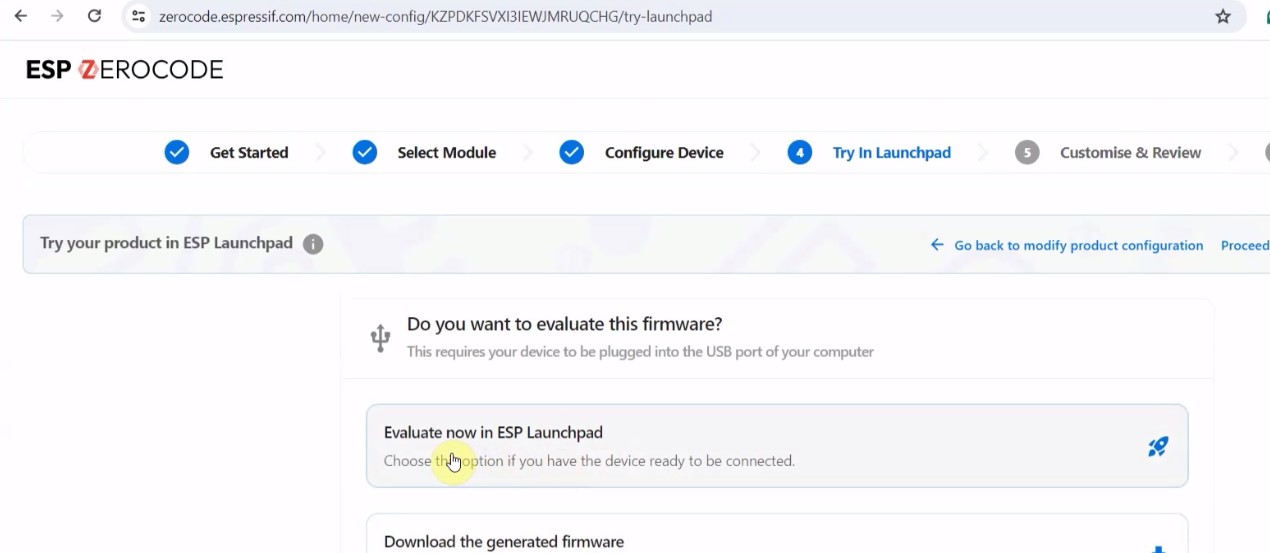Click Go back to modify product configuration
1270x553 pixels.
pos(1078,245)
